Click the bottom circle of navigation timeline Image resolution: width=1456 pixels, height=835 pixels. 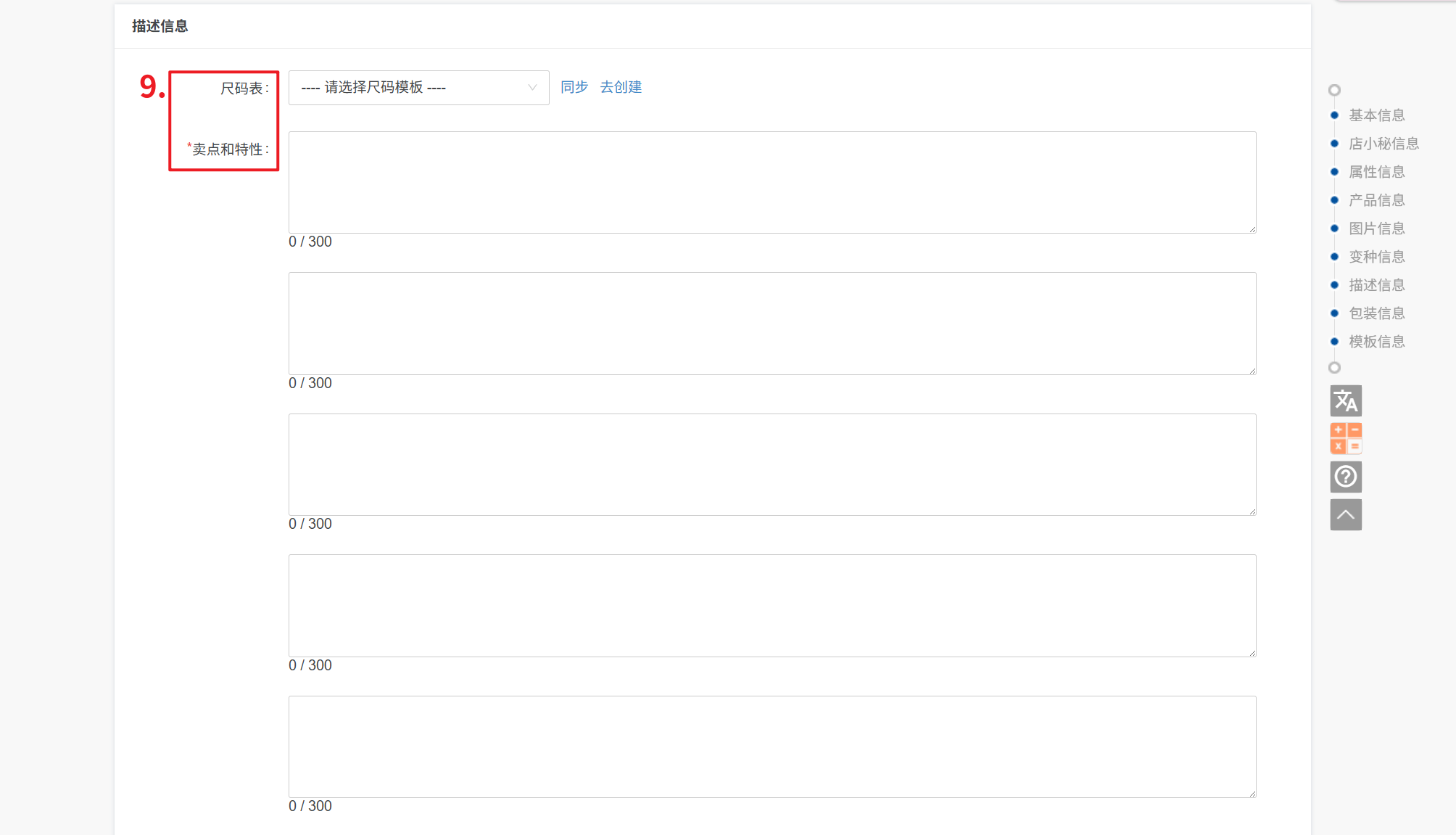pos(1334,368)
